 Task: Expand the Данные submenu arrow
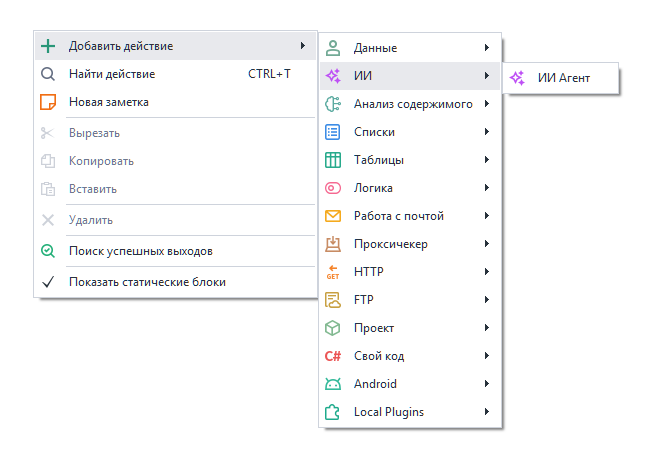pyautogui.click(x=487, y=48)
